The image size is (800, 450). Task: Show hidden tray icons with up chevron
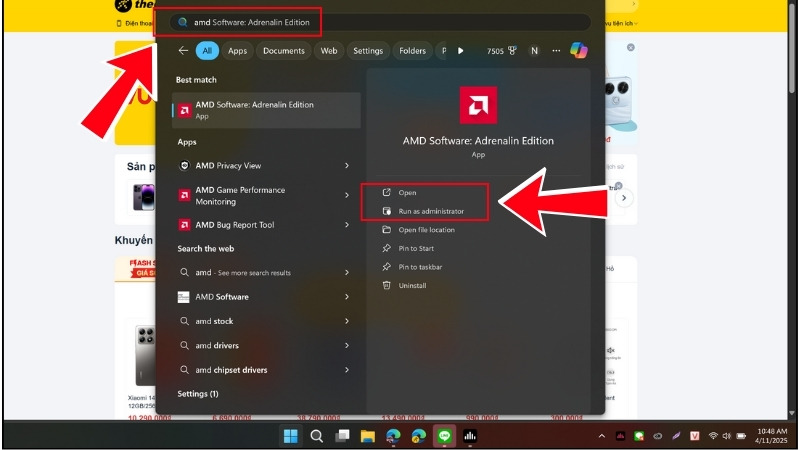(x=602, y=436)
